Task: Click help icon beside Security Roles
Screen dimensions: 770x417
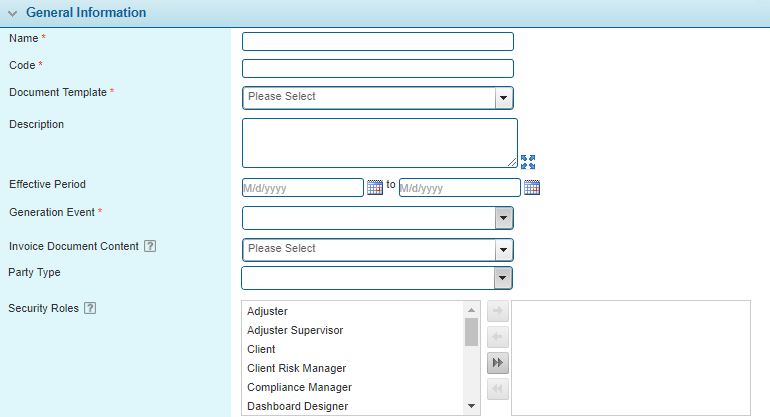Action: [x=90, y=308]
